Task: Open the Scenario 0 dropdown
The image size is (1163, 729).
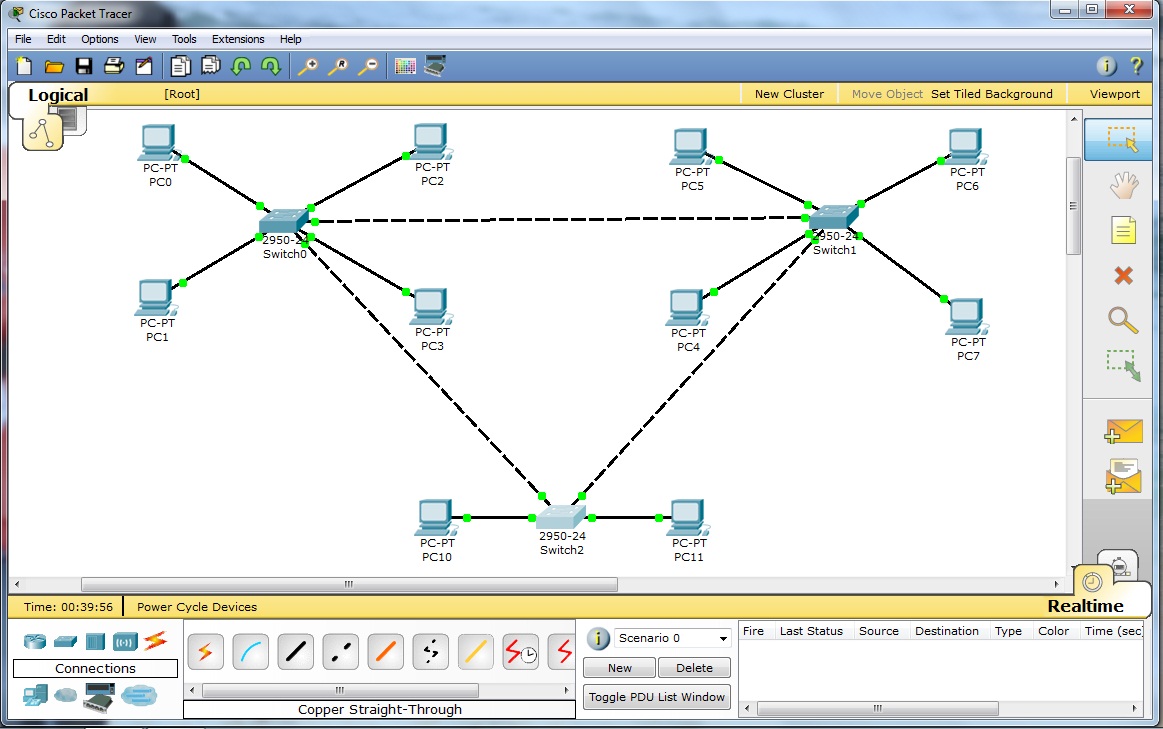Action: [721, 638]
